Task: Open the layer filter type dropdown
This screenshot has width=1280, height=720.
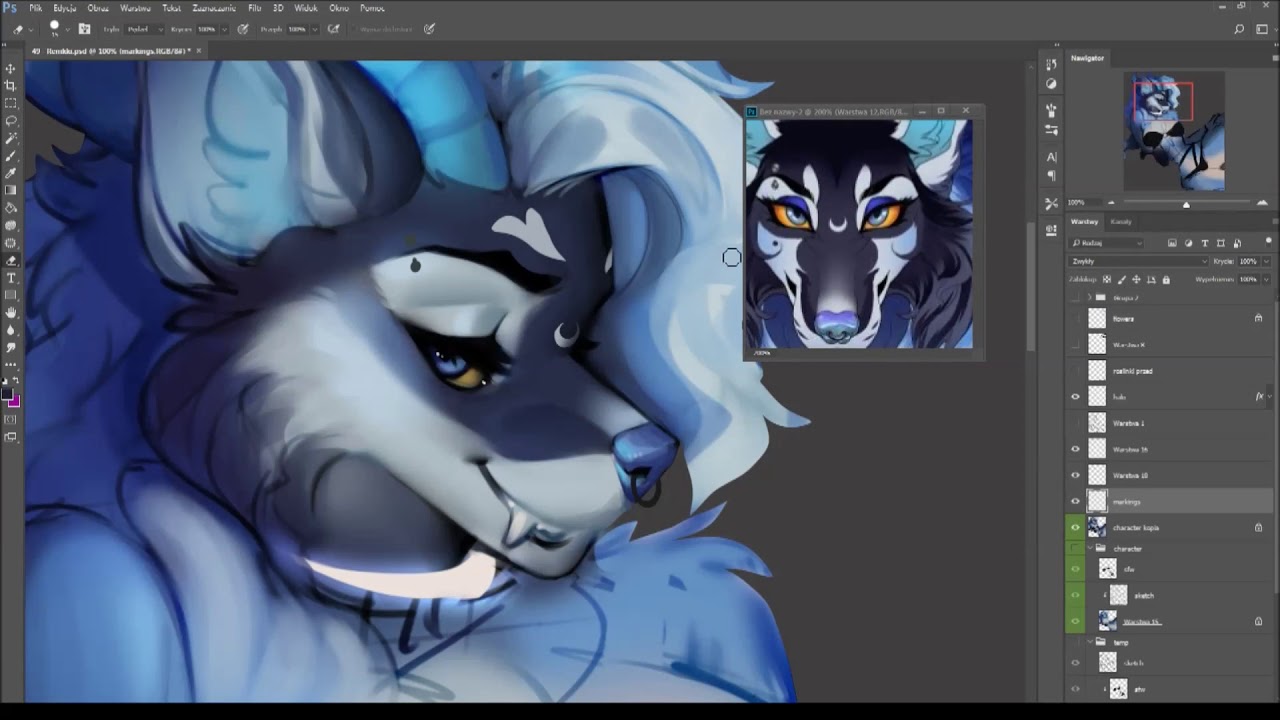Action: point(1108,243)
